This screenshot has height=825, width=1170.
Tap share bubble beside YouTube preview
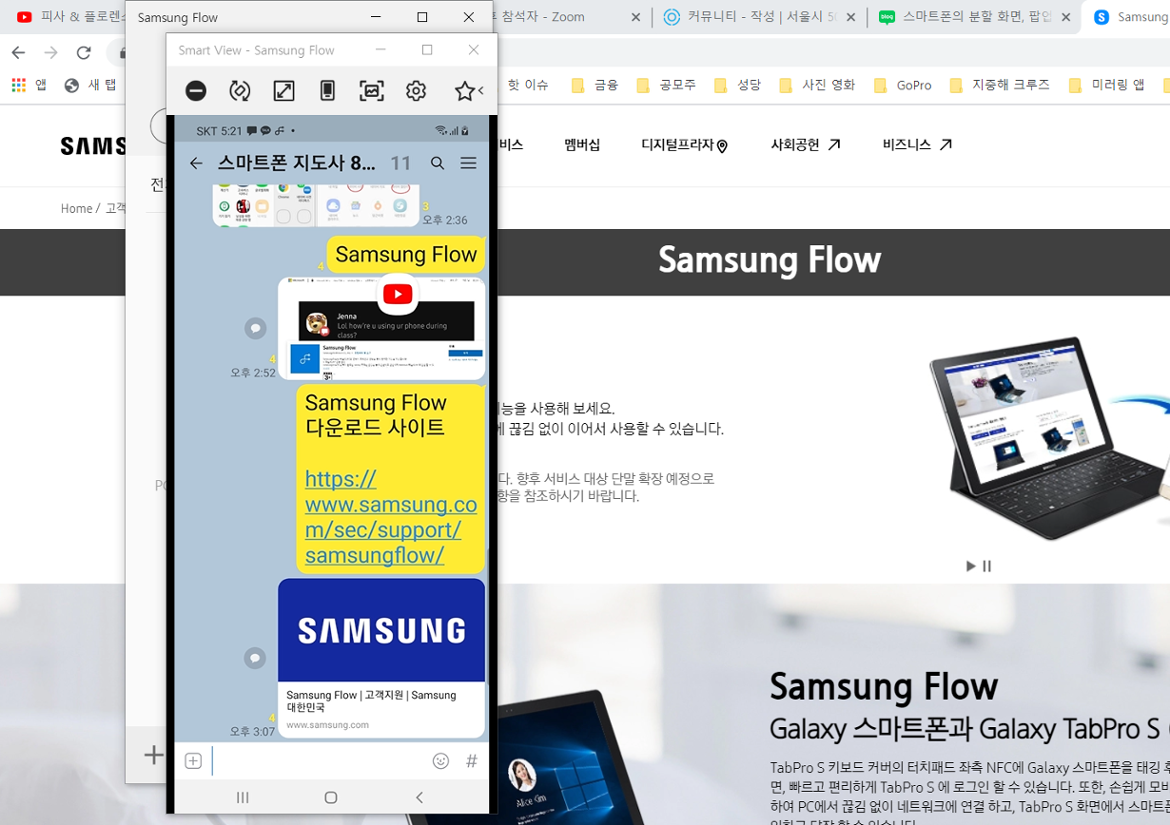pyautogui.click(x=255, y=327)
